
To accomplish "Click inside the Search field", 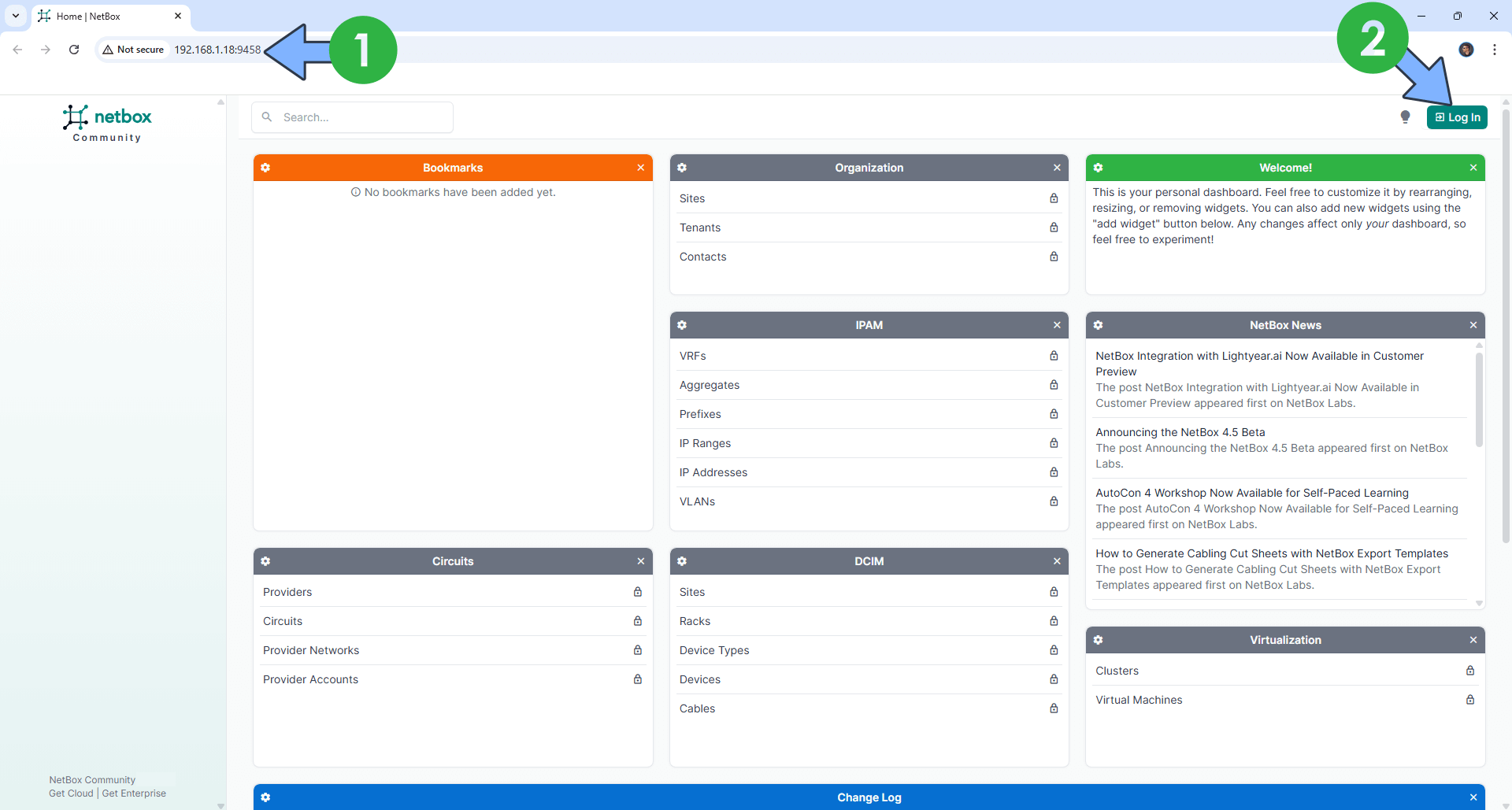I will pyautogui.click(x=353, y=117).
